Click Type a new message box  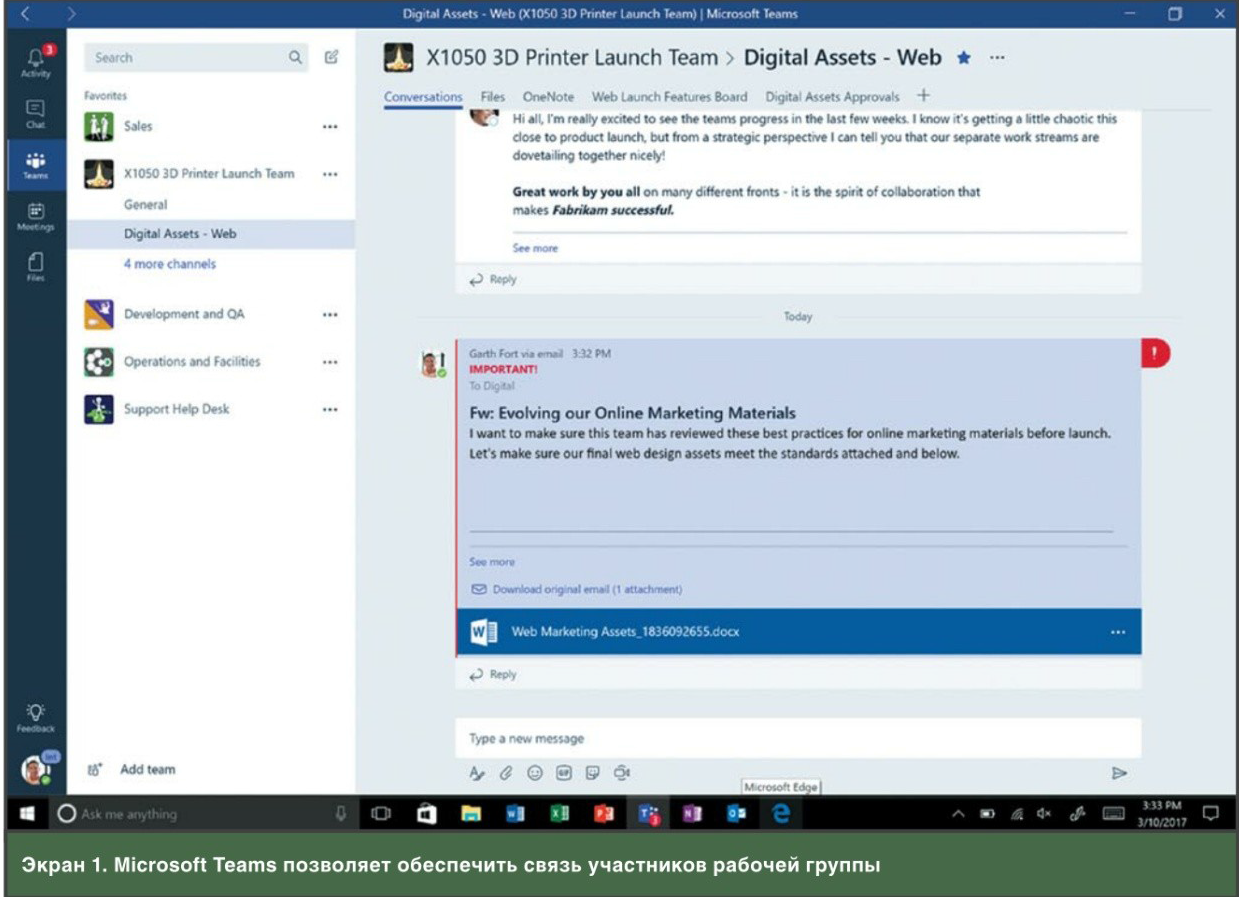pos(798,738)
